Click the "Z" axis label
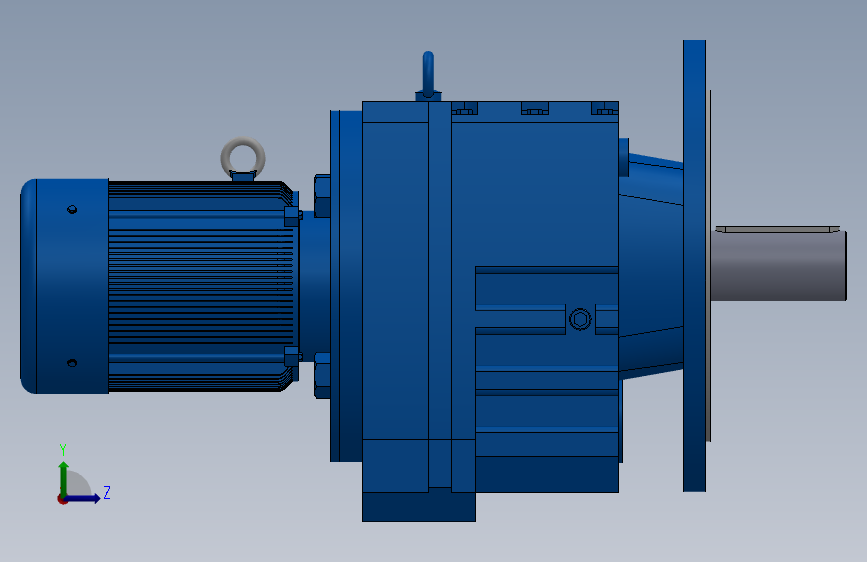 tap(107, 492)
